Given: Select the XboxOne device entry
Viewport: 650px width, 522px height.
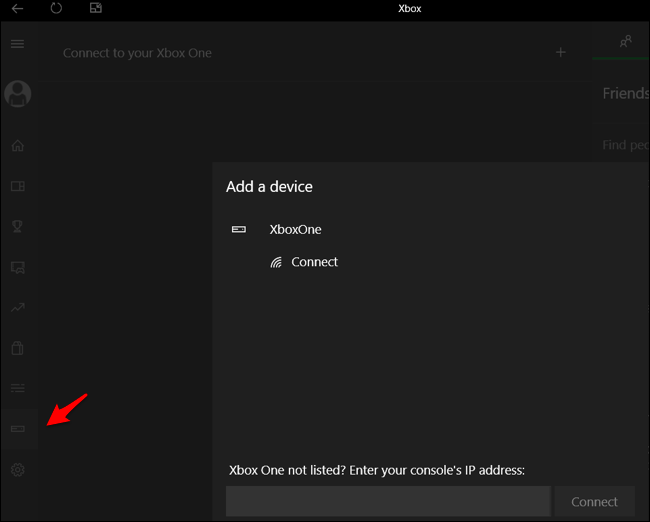Looking at the screenshot, I should coord(295,229).
